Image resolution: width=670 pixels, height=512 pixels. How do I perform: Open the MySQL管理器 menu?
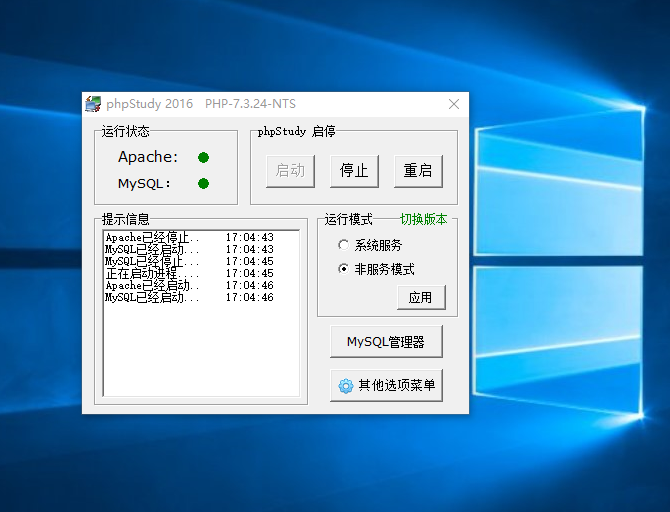pos(386,341)
